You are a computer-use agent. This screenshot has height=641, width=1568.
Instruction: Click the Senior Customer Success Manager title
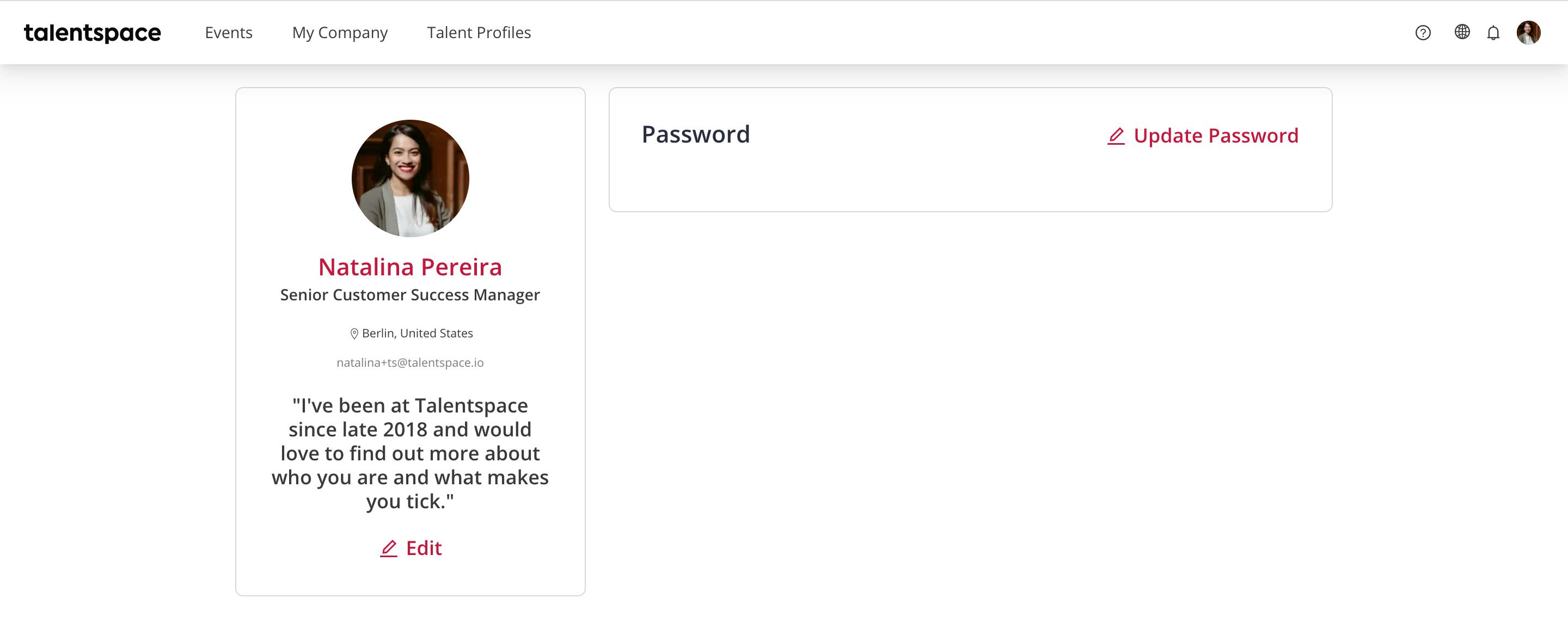click(411, 295)
